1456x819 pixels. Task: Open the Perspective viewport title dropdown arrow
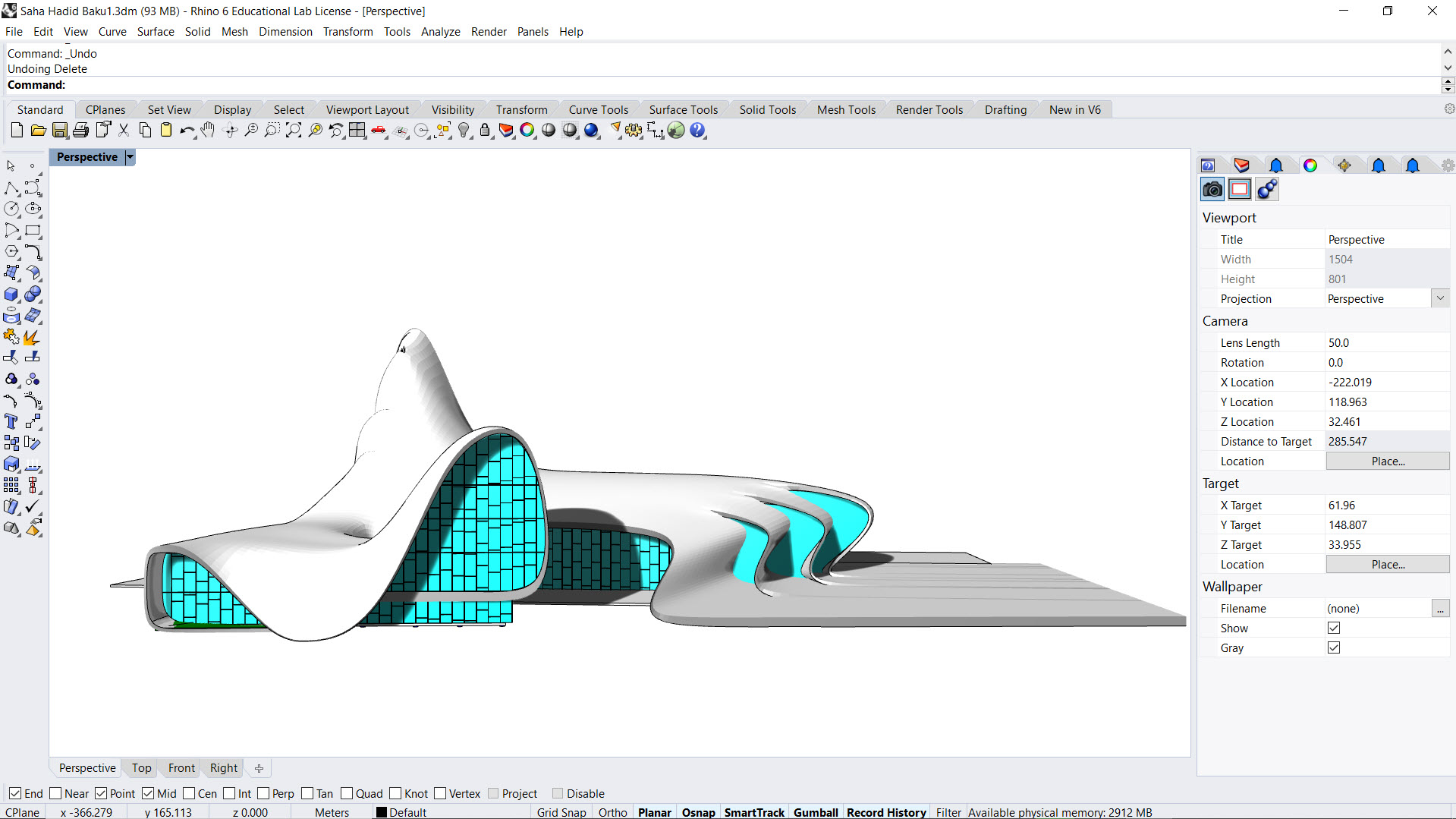[130, 157]
